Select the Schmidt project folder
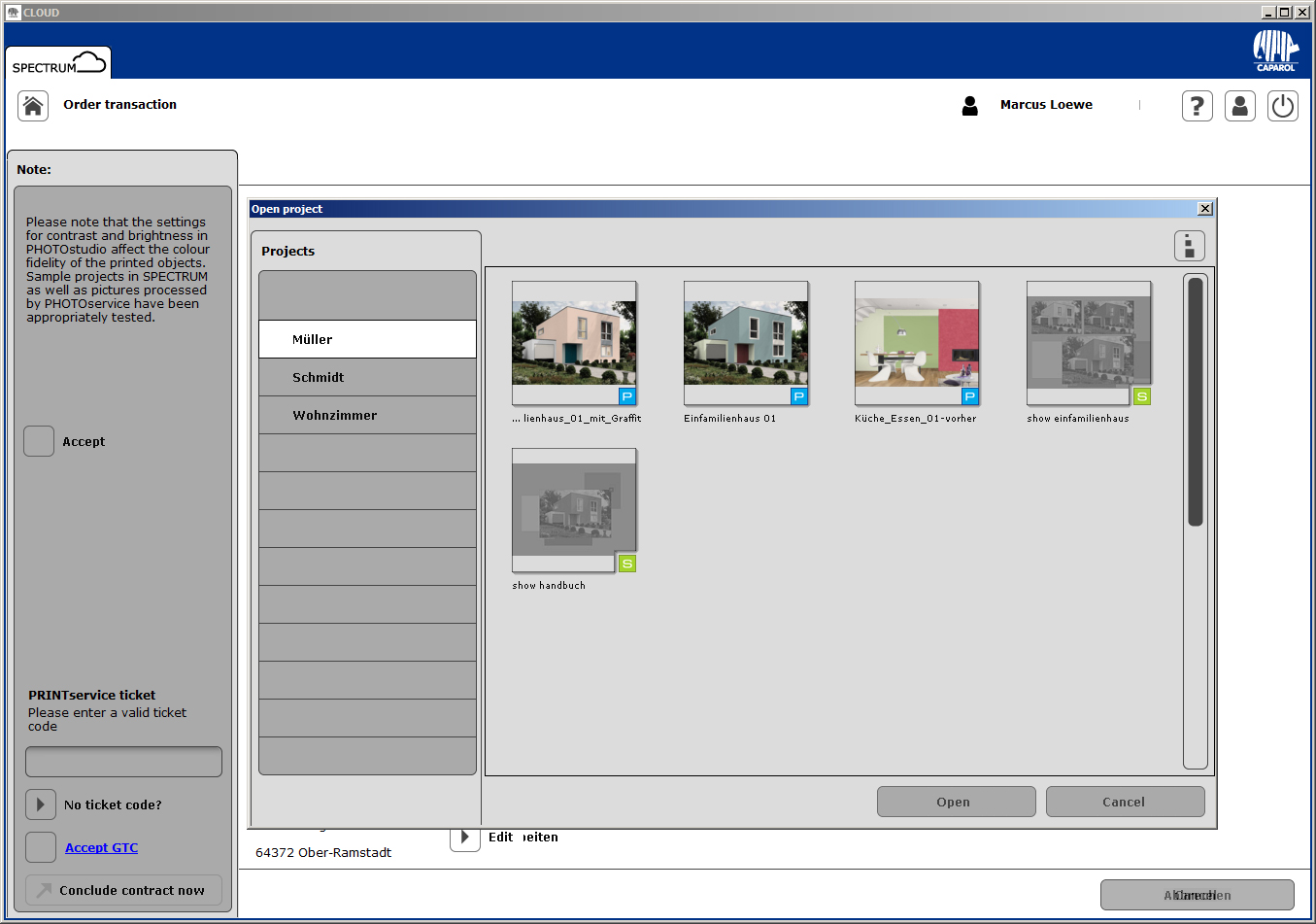This screenshot has width=1316, height=924. pyautogui.click(x=367, y=377)
